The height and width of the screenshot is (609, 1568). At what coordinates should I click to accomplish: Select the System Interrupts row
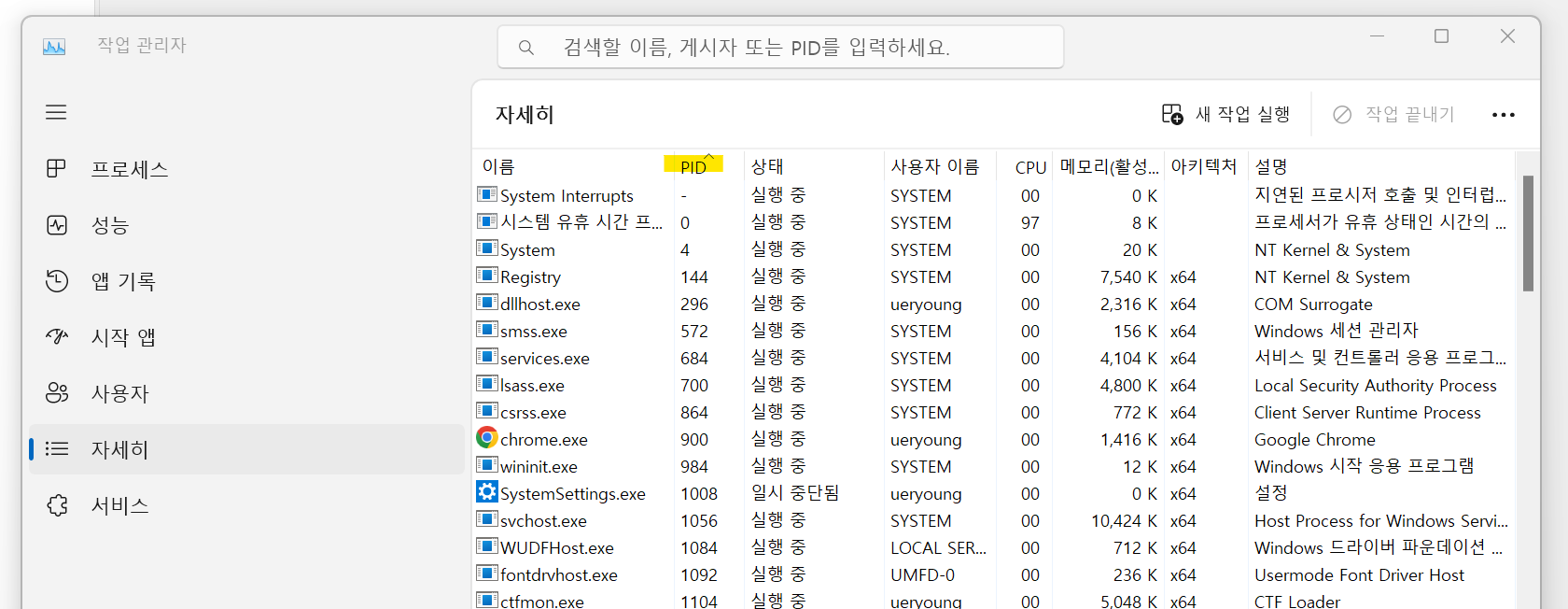pyautogui.click(x=993, y=195)
